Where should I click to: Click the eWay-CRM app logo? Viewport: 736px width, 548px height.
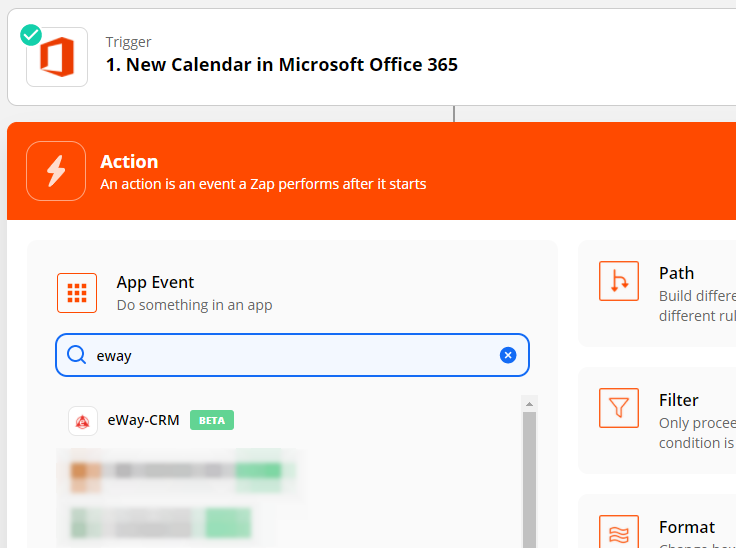click(x=83, y=421)
